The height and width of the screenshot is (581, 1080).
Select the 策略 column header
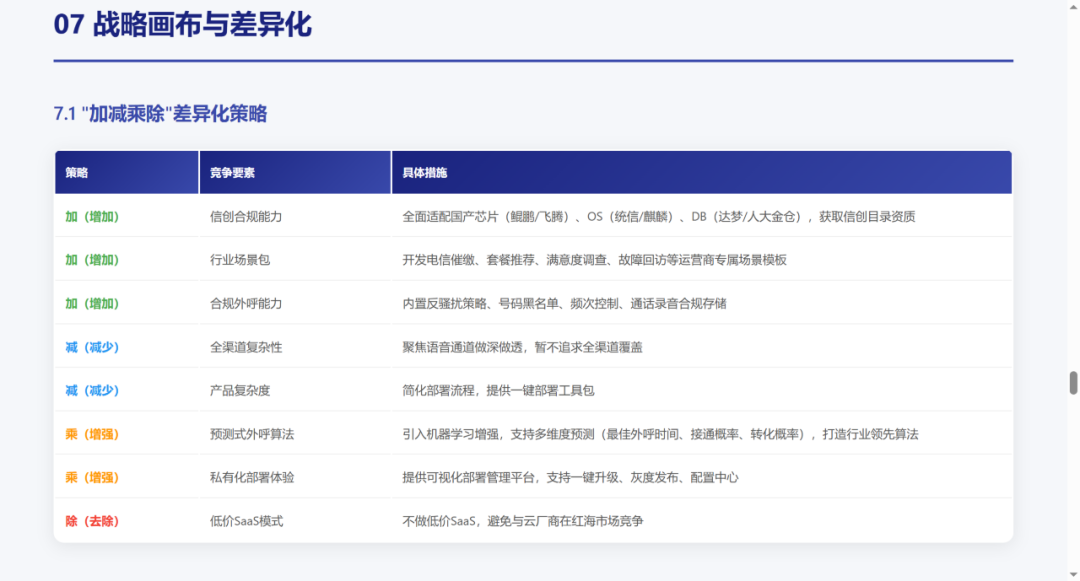(x=77, y=173)
